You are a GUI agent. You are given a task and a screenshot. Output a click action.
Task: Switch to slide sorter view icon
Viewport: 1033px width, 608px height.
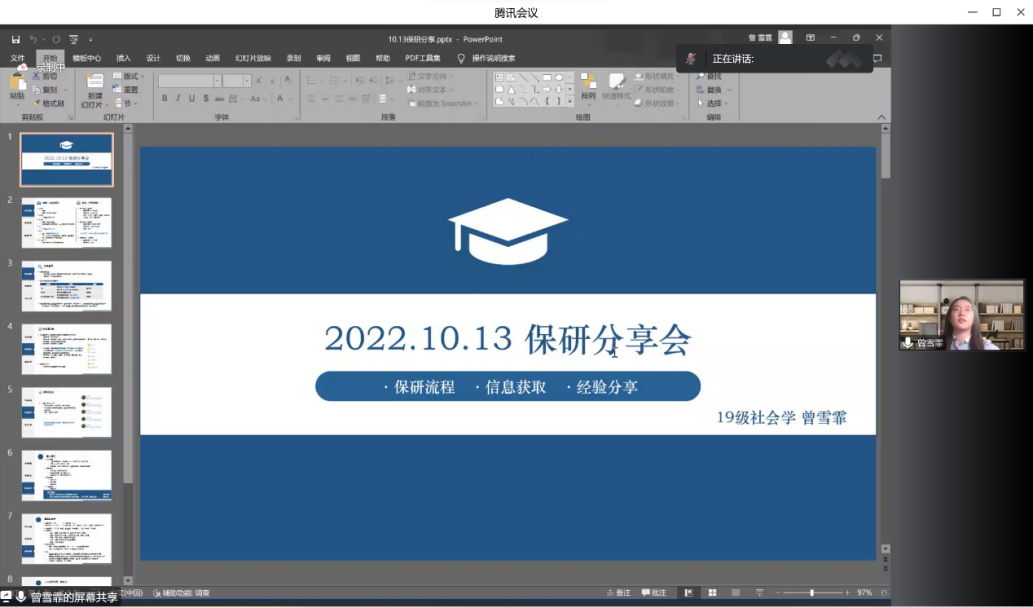[711, 593]
